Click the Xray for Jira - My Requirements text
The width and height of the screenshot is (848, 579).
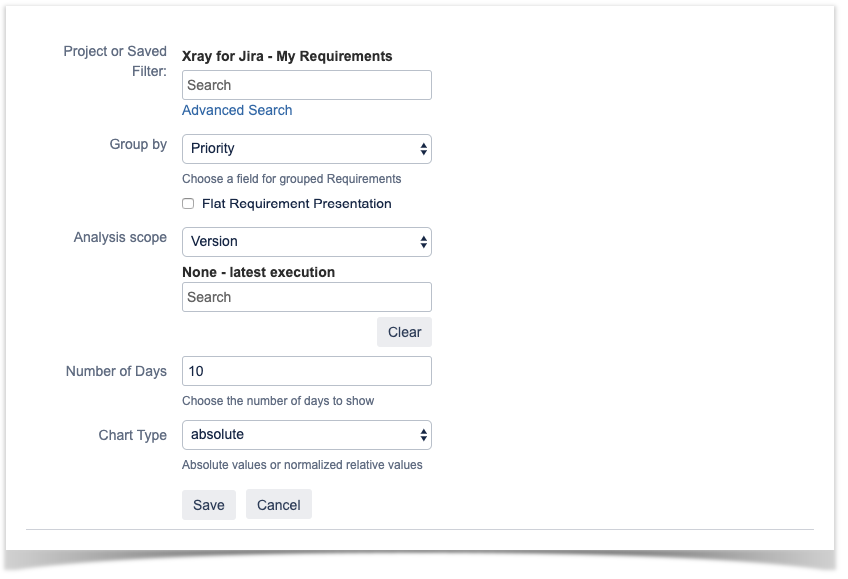pos(287,56)
